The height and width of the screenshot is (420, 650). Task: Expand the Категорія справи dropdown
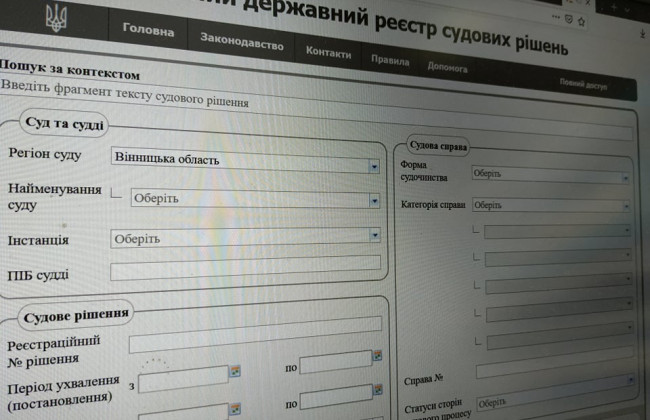click(551, 205)
